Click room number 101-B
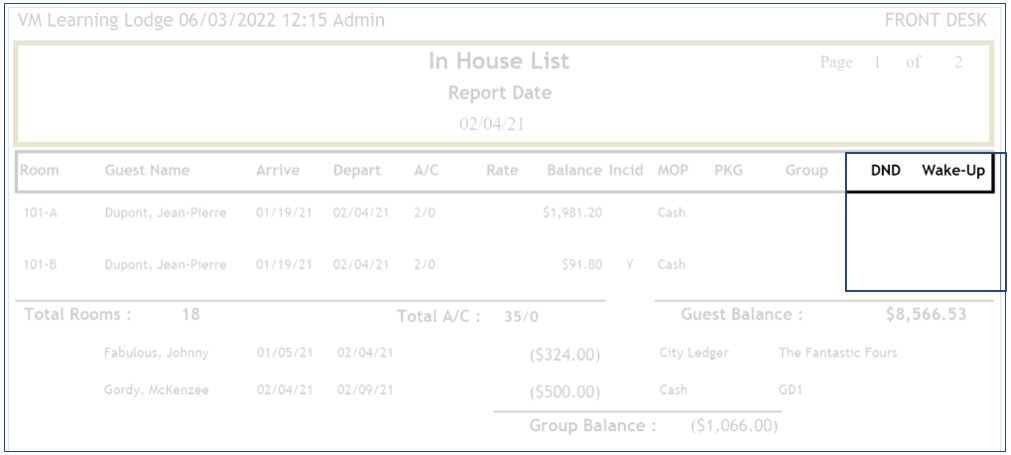 click(40, 265)
